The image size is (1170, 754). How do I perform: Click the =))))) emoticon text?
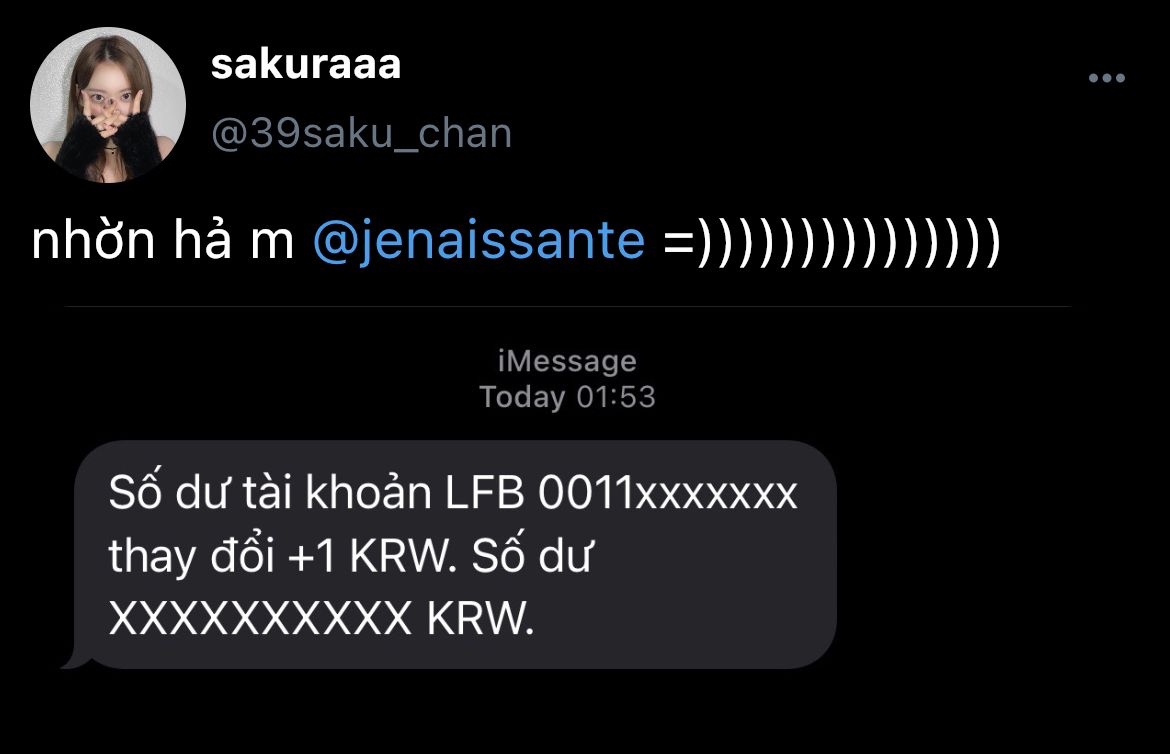[x=831, y=241]
